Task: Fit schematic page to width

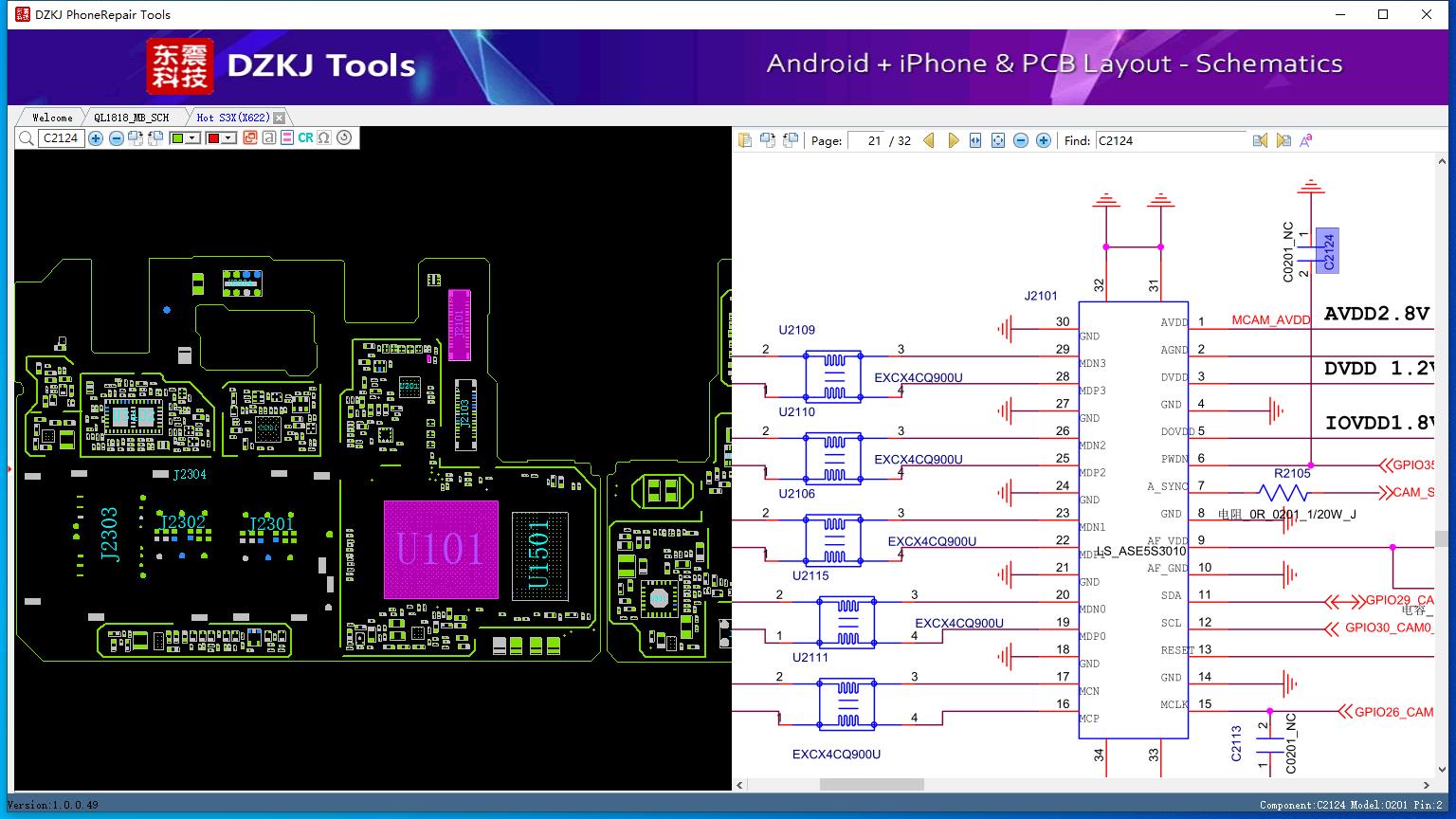Action: click(x=974, y=140)
